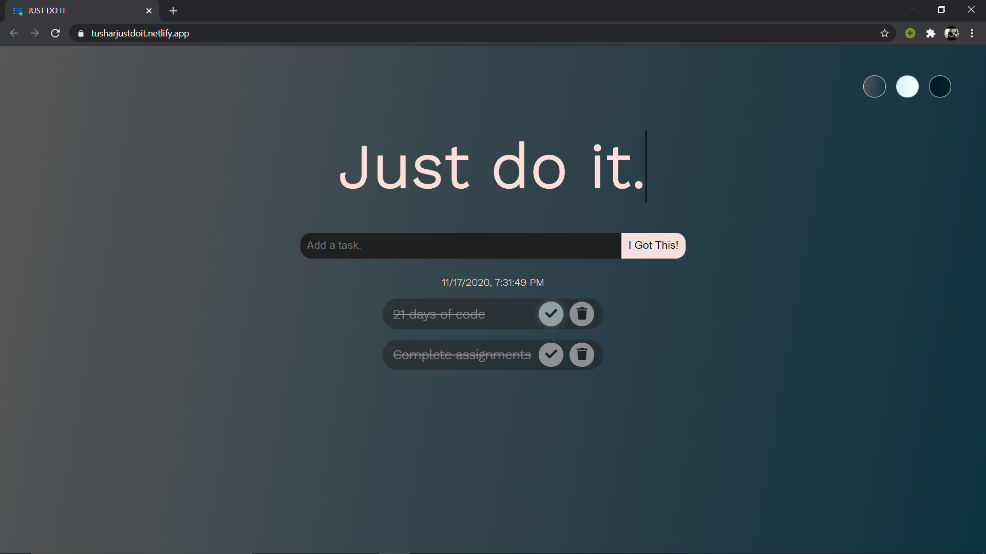Bookmark this page with the star icon
This screenshot has width=986, height=554.
pyautogui.click(x=884, y=33)
